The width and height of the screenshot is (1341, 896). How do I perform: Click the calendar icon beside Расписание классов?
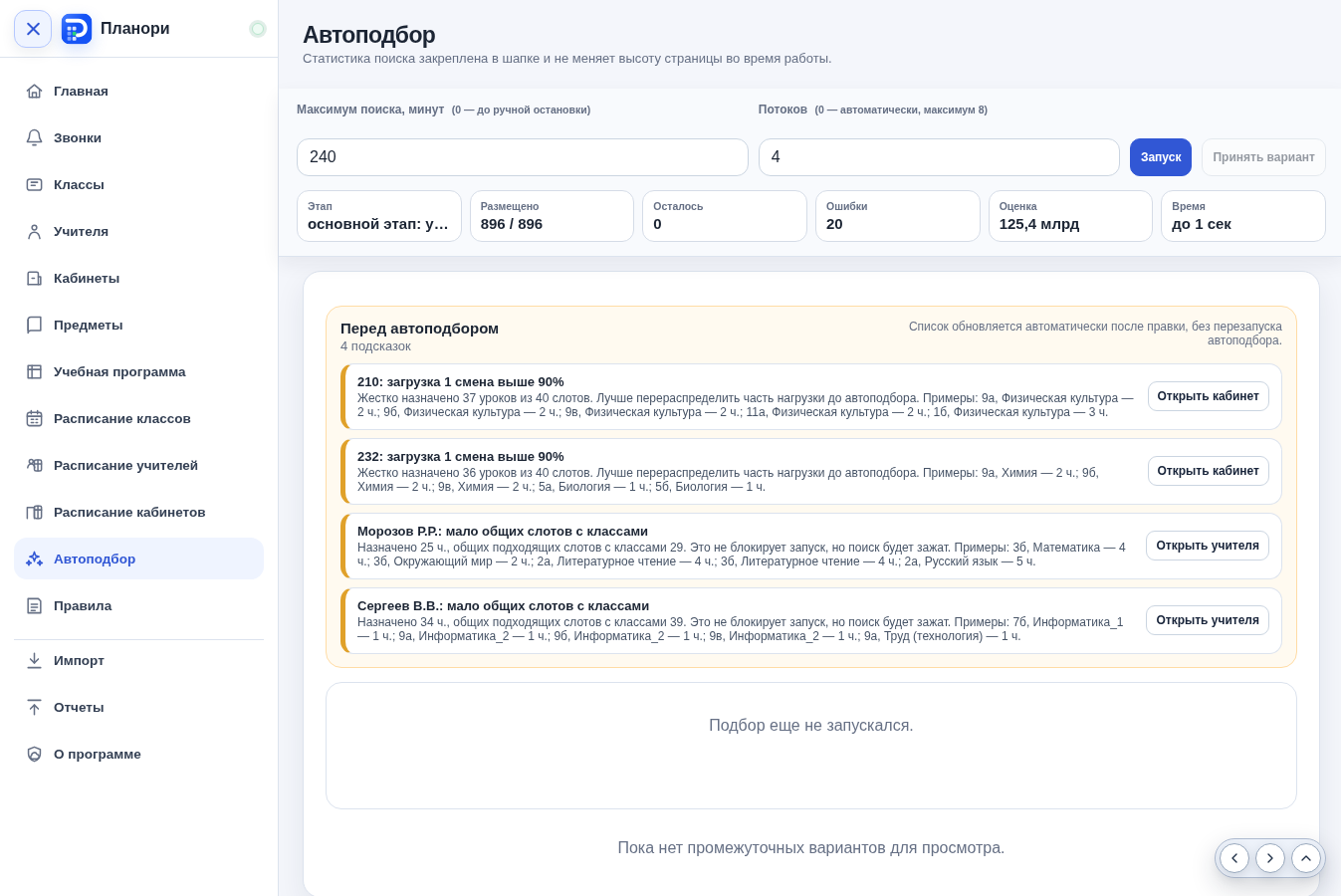(x=34, y=418)
